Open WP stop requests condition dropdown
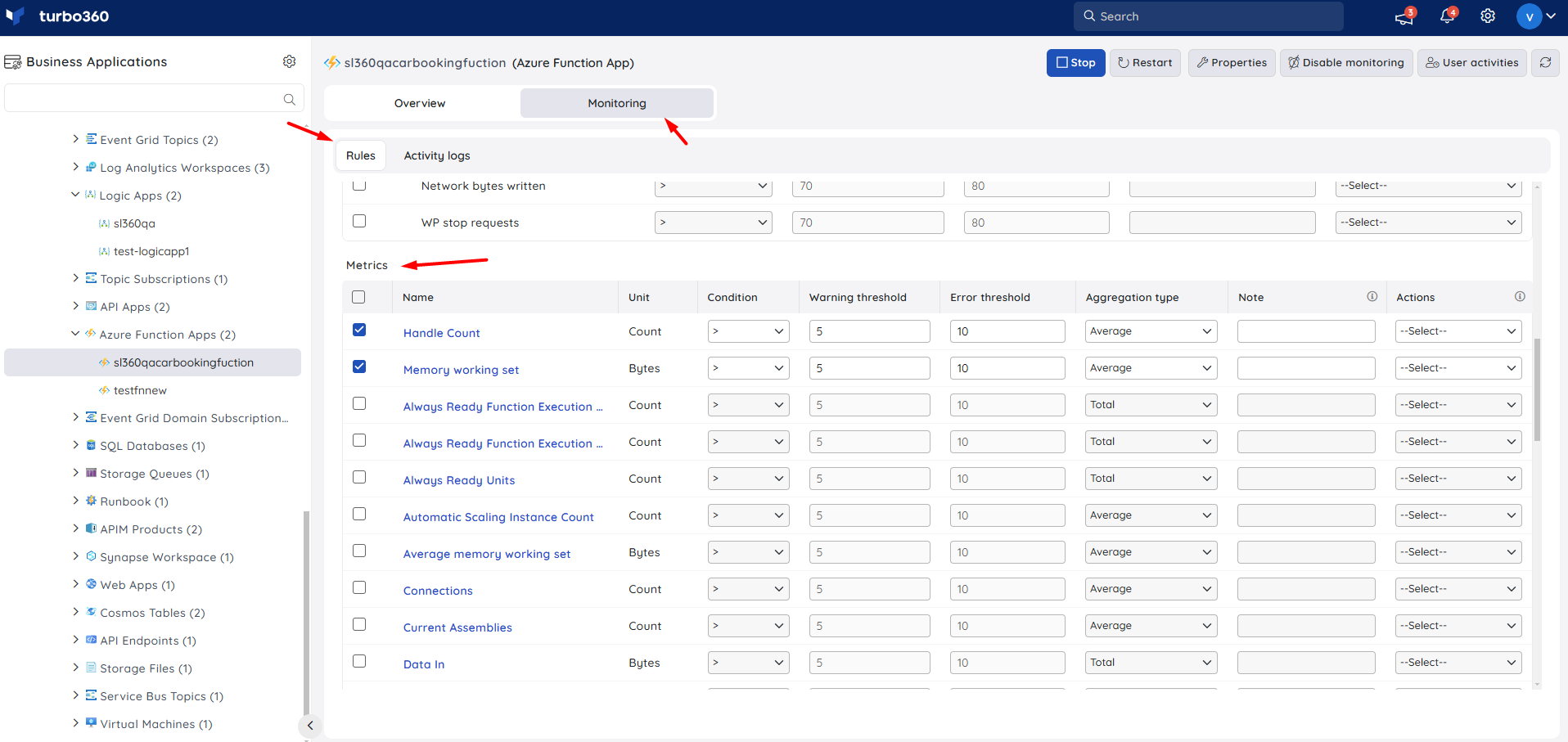1568x742 pixels. (714, 223)
